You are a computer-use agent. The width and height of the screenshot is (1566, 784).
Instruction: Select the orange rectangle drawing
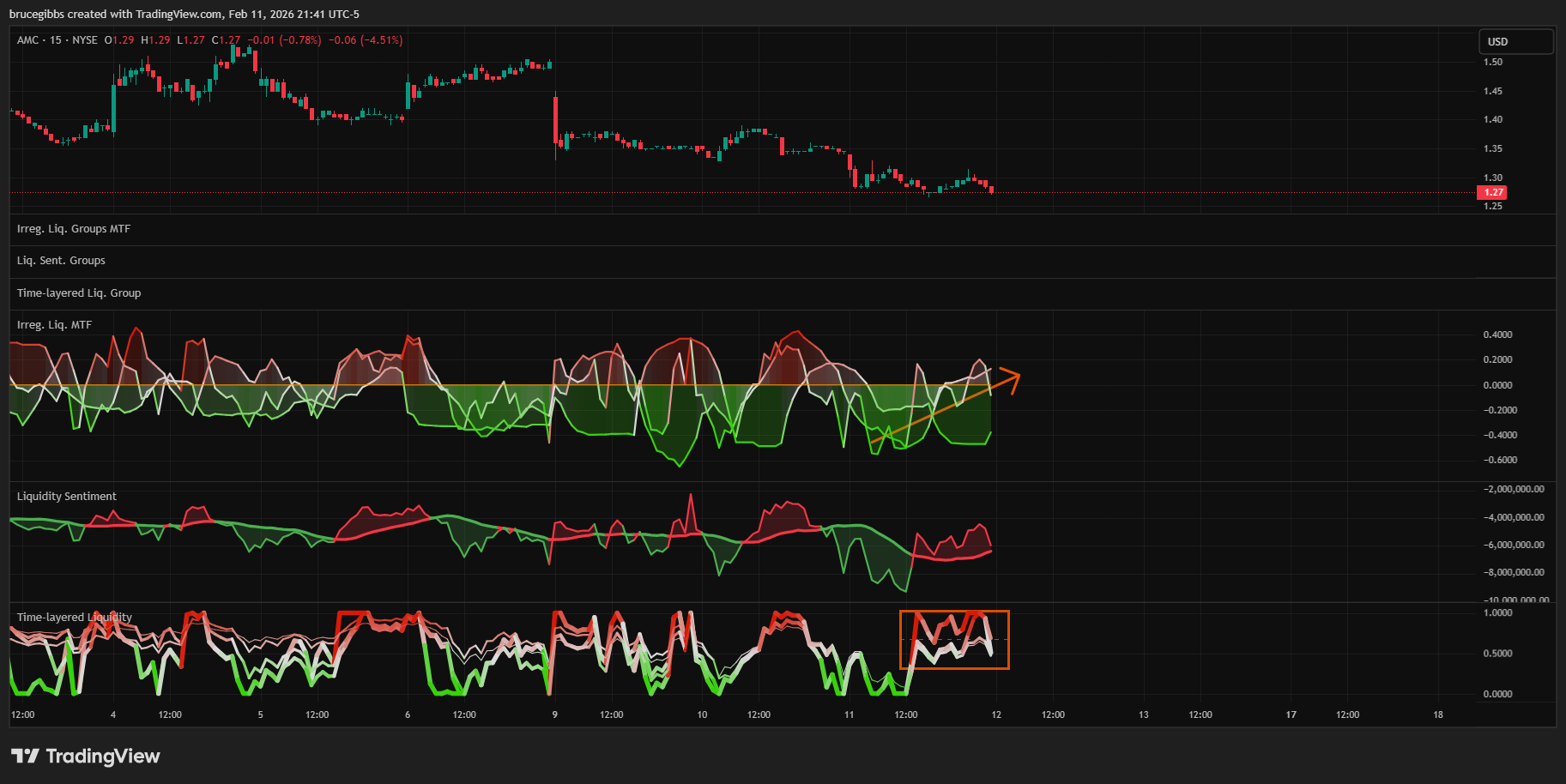pos(953,612)
